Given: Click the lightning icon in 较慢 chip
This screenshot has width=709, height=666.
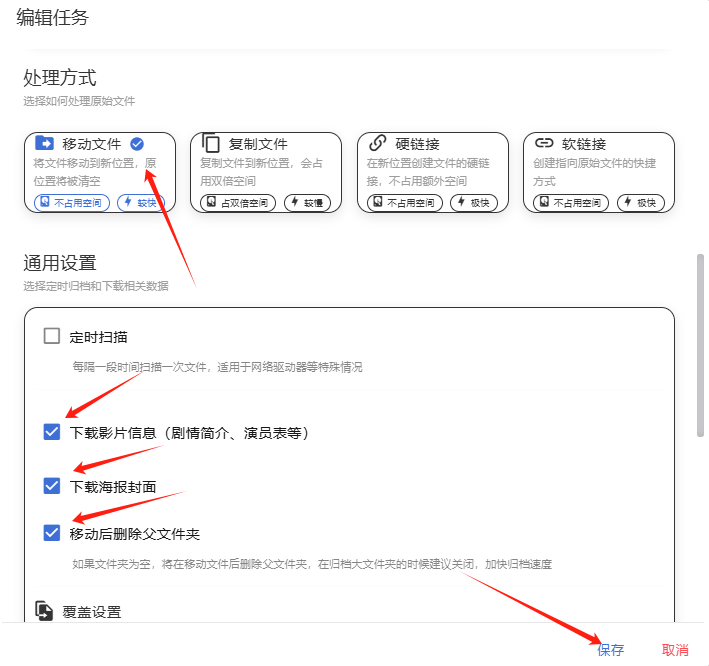Looking at the screenshot, I should click(295, 202).
